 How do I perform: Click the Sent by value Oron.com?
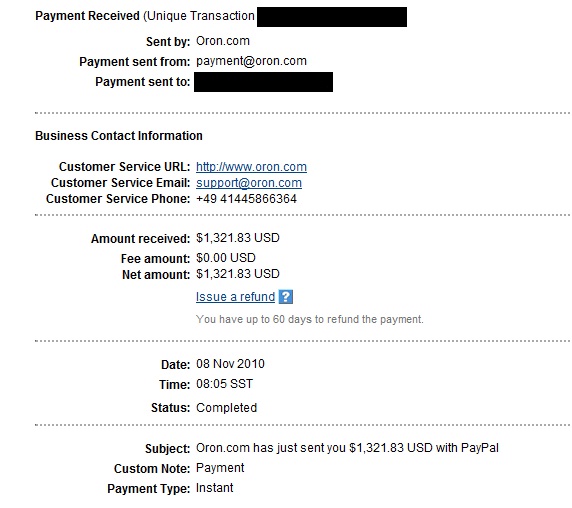pos(223,41)
